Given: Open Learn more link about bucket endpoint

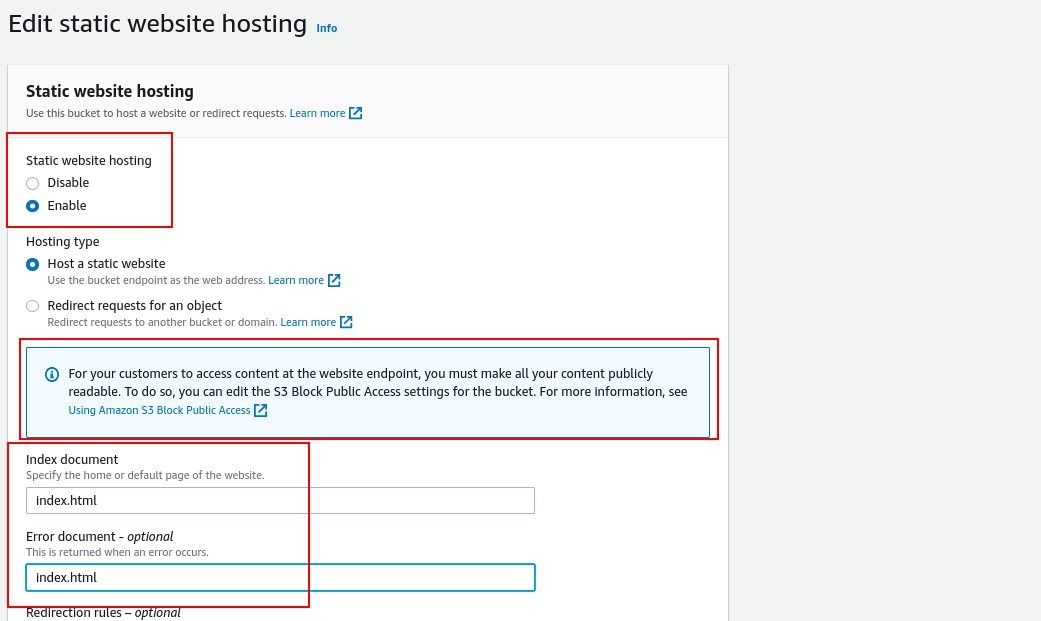Looking at the screenshot, I should tap(296, 280).
